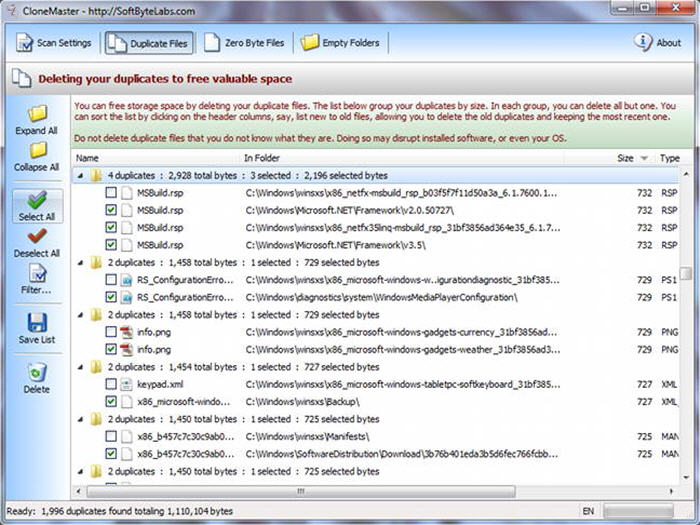The image size is (700, 525).
Task: Select x86_microsoft-windo file in Backup folder
Action: [x=183, y=402]
